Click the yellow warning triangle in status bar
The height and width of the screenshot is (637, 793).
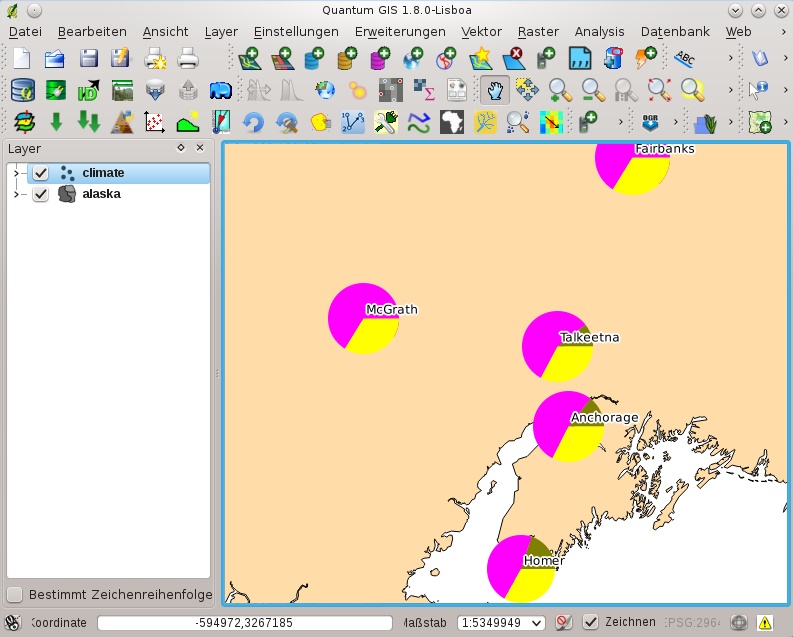(765, 622)
